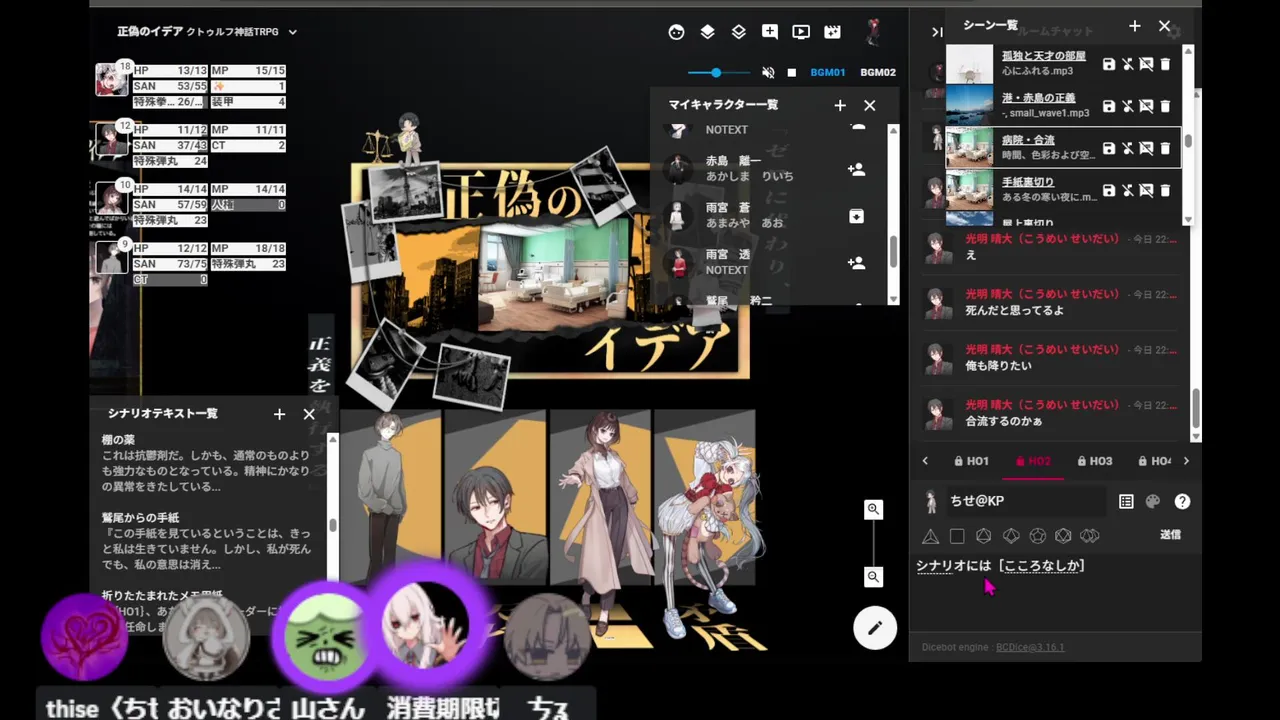Switch to the HO4 chat tab

pyautogui.click(x=1153, y=461)
